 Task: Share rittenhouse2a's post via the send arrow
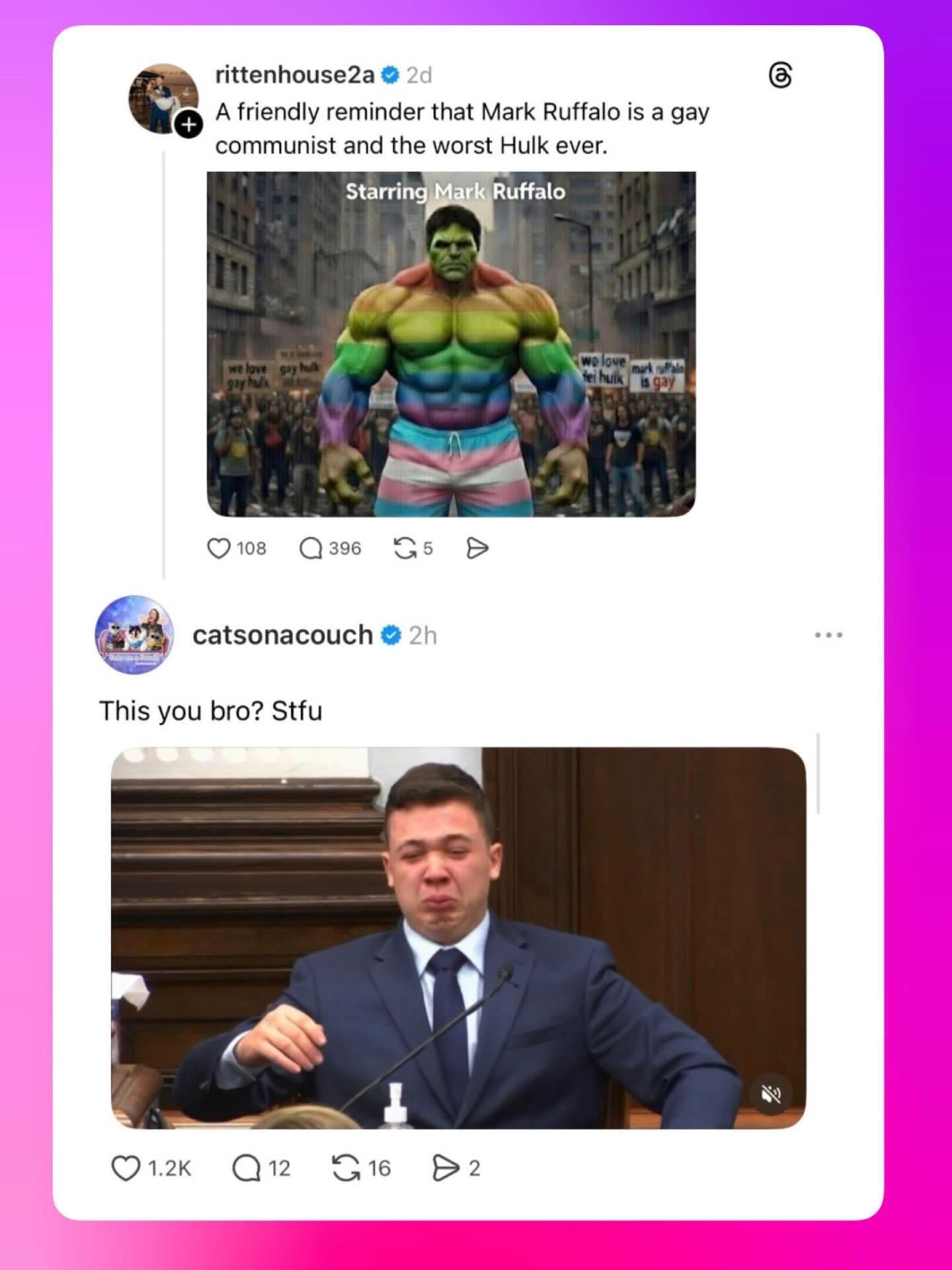tap(477, 548)
